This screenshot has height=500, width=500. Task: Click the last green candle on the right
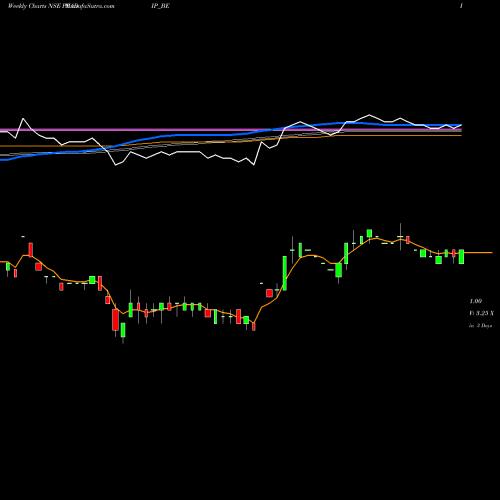coord(461,257)
